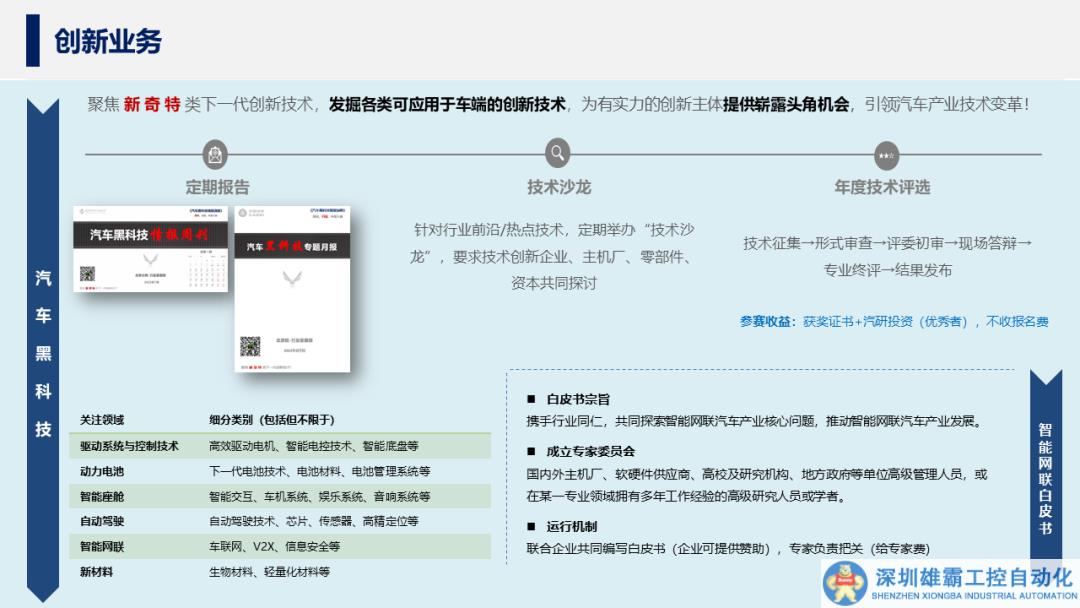The height and width of the screenshot is (608, 1080).
Task: Select the 定期报告 heading
Action: [217, 187]
